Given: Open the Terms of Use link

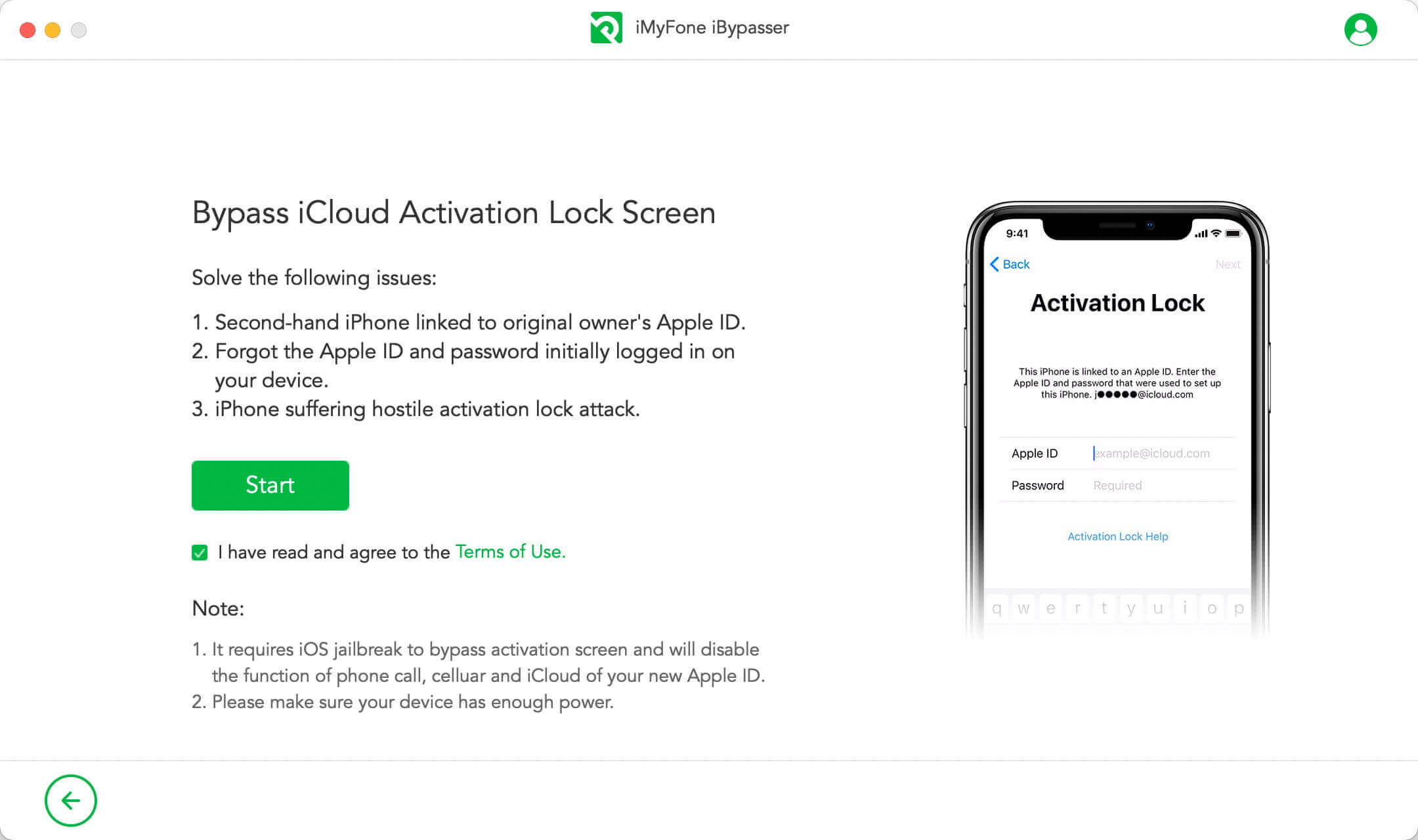Looking at the screenshot, I should pos(510,552).
